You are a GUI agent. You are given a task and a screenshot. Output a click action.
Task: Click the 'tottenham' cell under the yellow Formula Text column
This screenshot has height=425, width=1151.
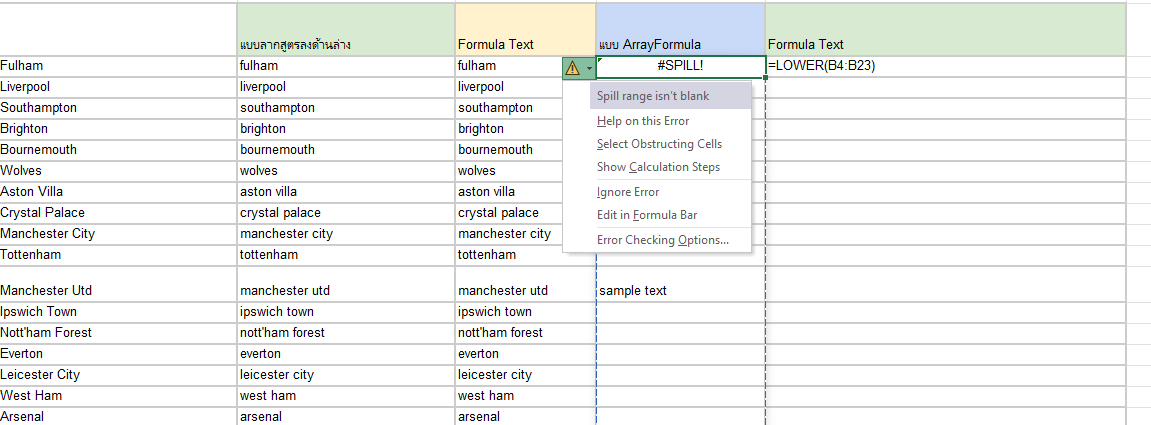point(526,255)
